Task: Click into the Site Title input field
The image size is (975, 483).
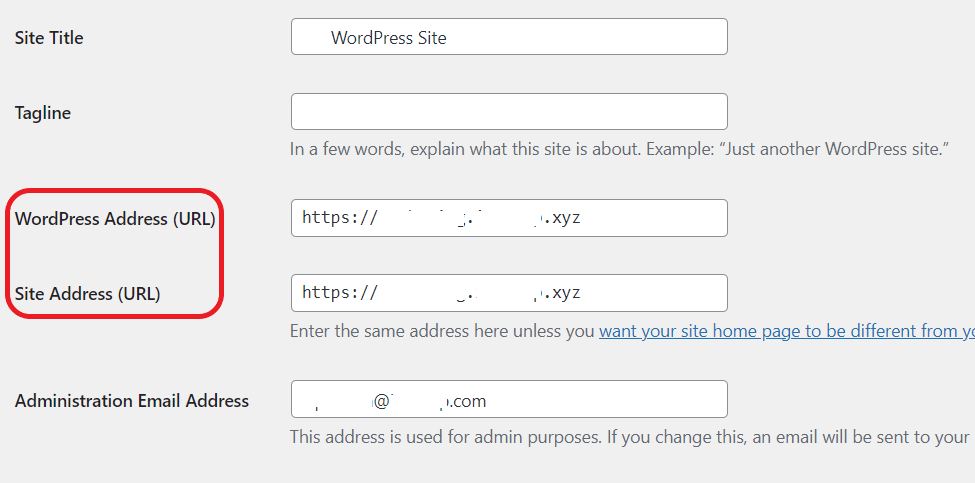Action: click(x=509, y=37)
